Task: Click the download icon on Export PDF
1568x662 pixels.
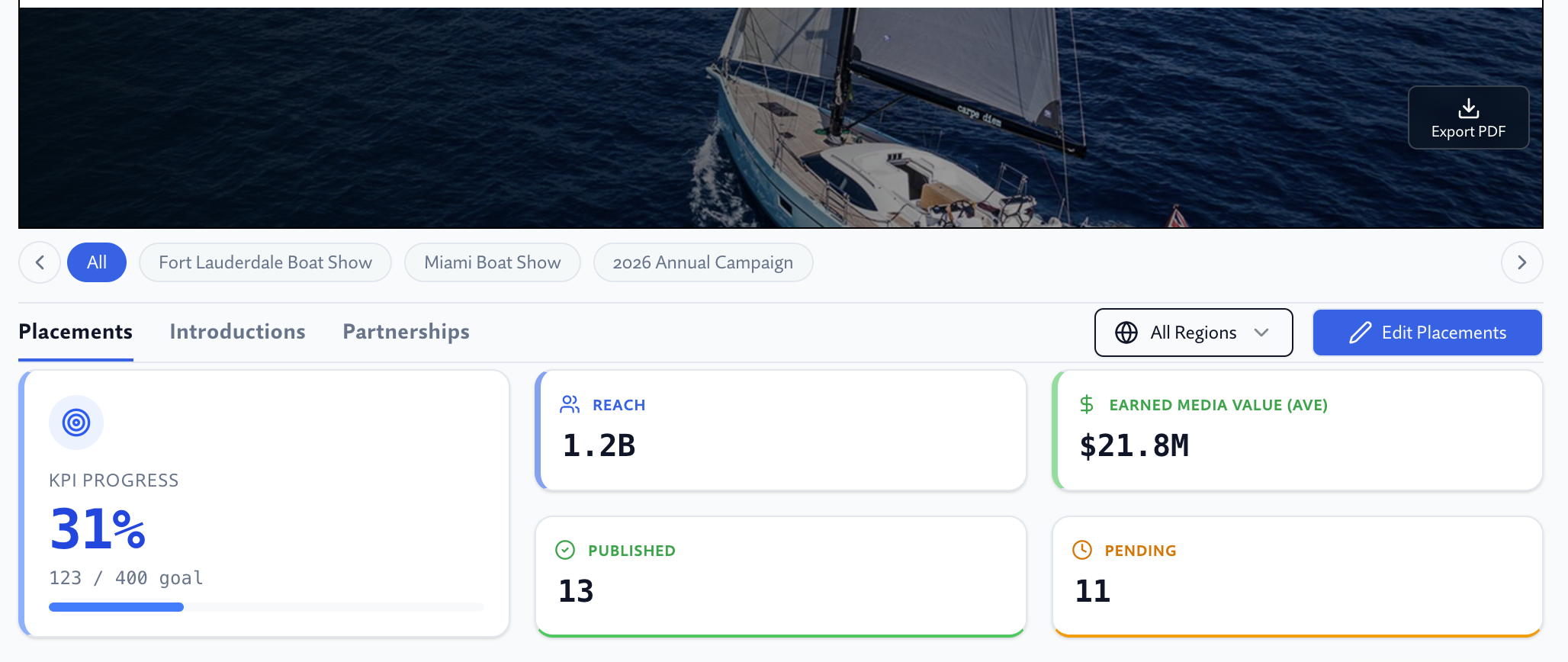Action: click(1467, 108)
